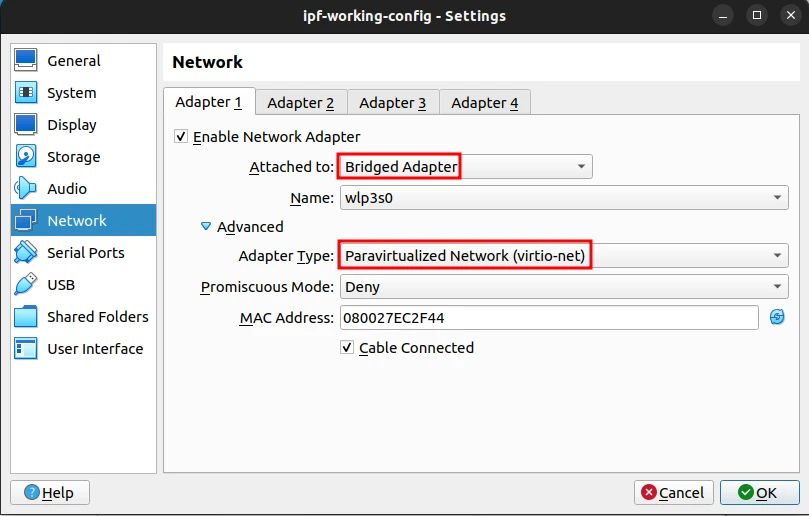Toggle the Enable Network Adapter checkbox
Viewport: 809px width, 516px height.
pos(181,137)
